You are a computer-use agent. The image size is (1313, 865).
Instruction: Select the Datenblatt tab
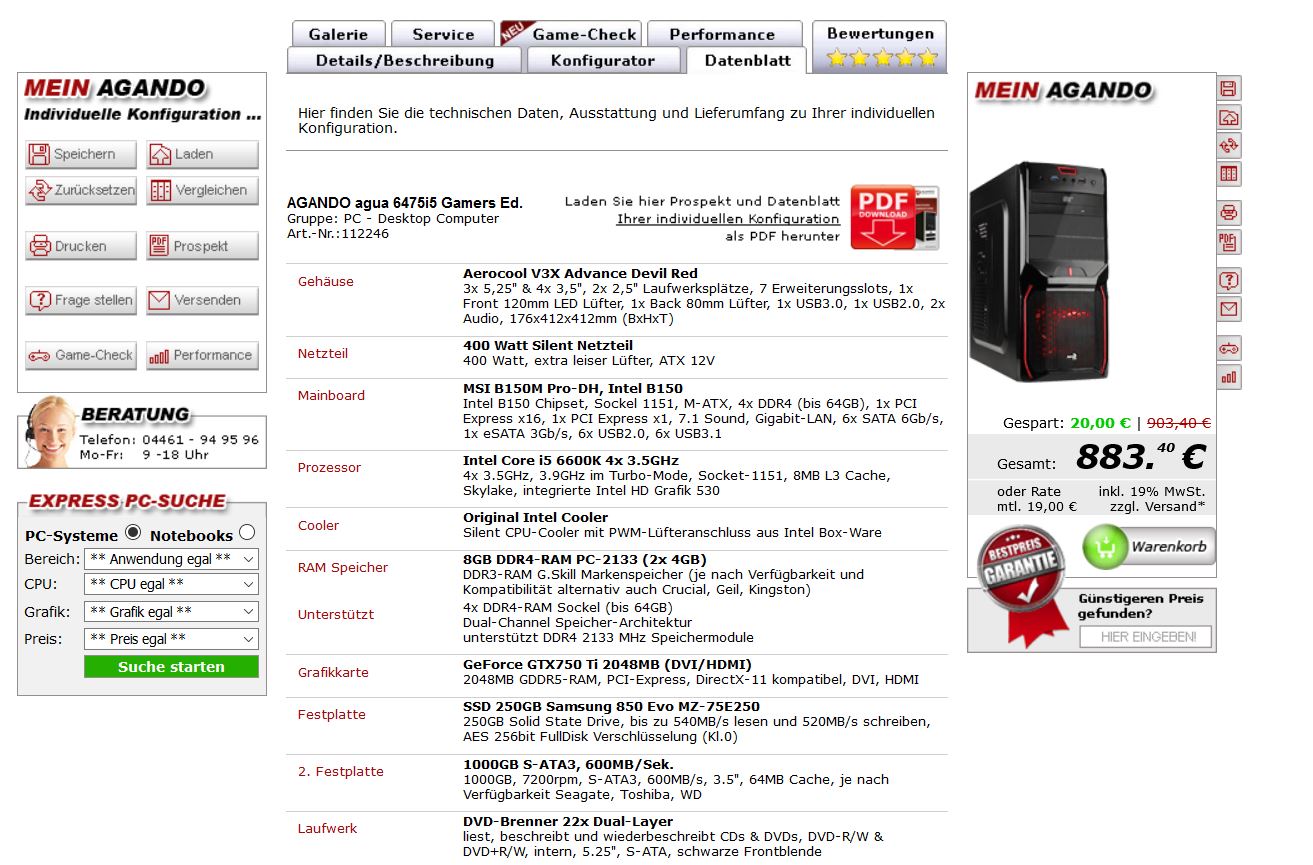click(x=747, y=60)
